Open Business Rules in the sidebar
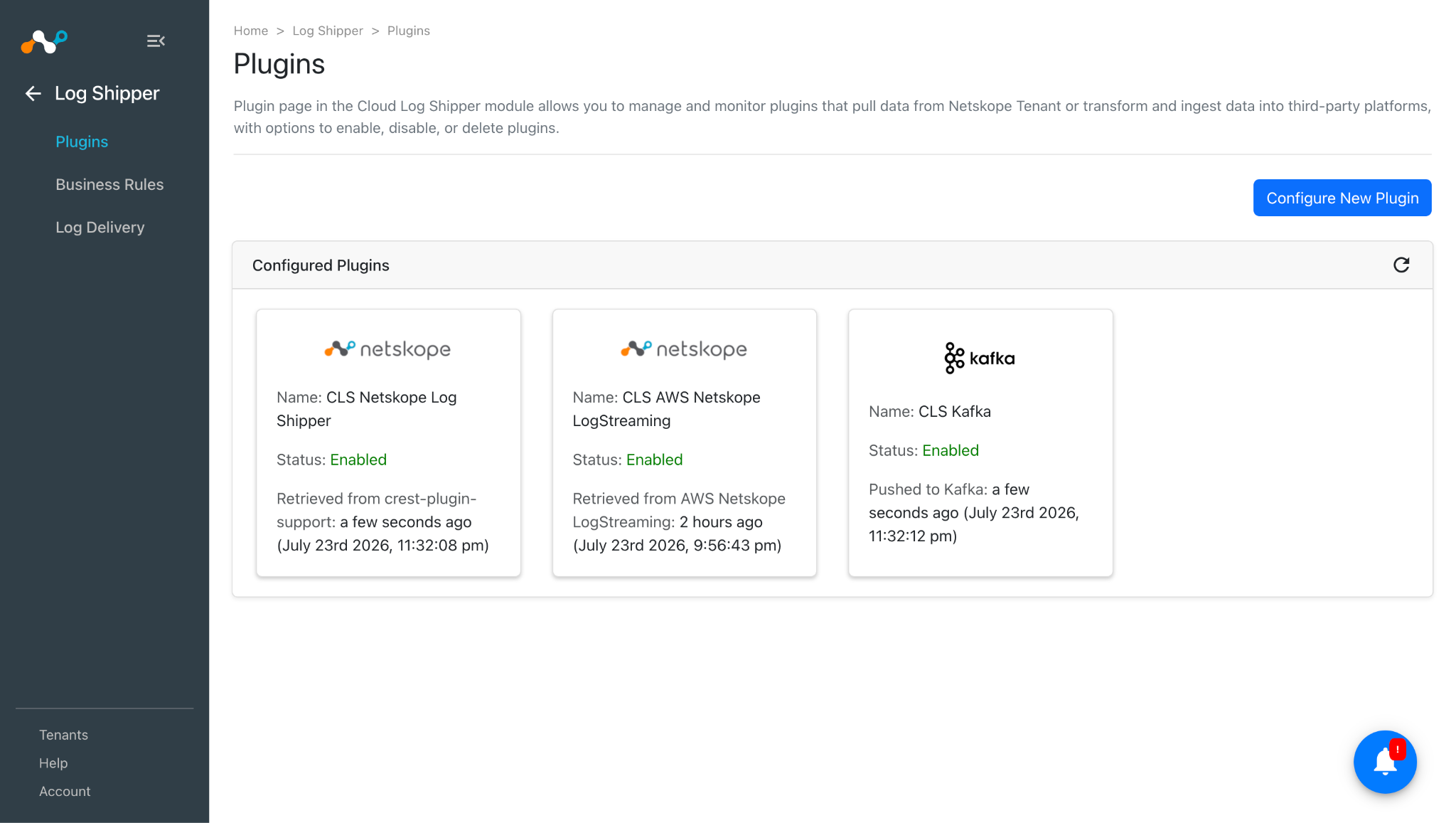1456x823 pixels. coord(109,184)
